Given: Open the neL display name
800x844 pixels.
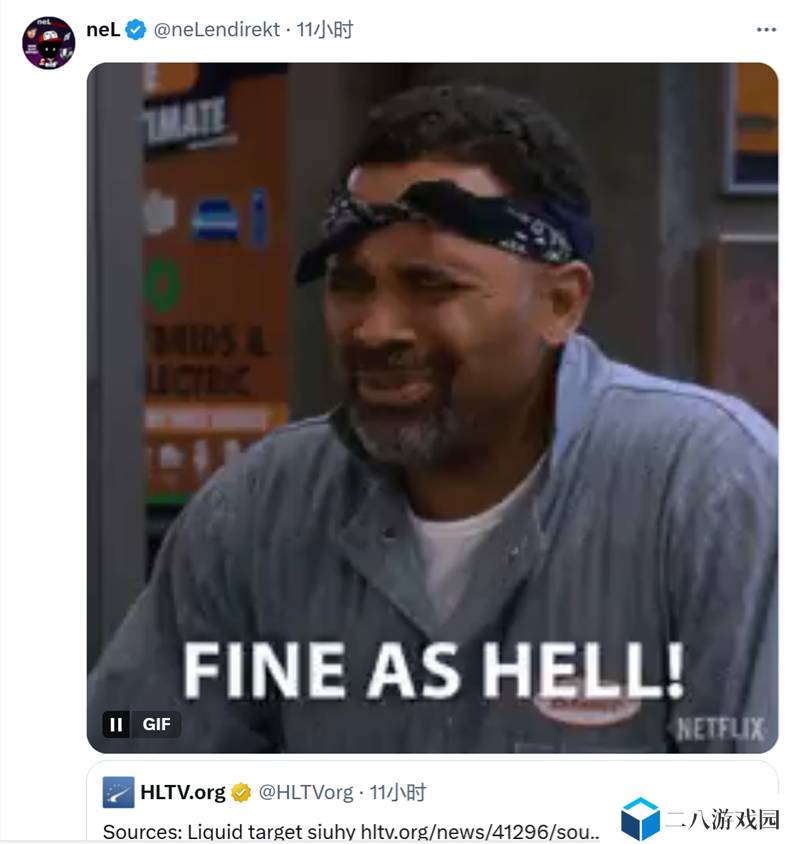Looking at the screenshot, I should point(103,30).
